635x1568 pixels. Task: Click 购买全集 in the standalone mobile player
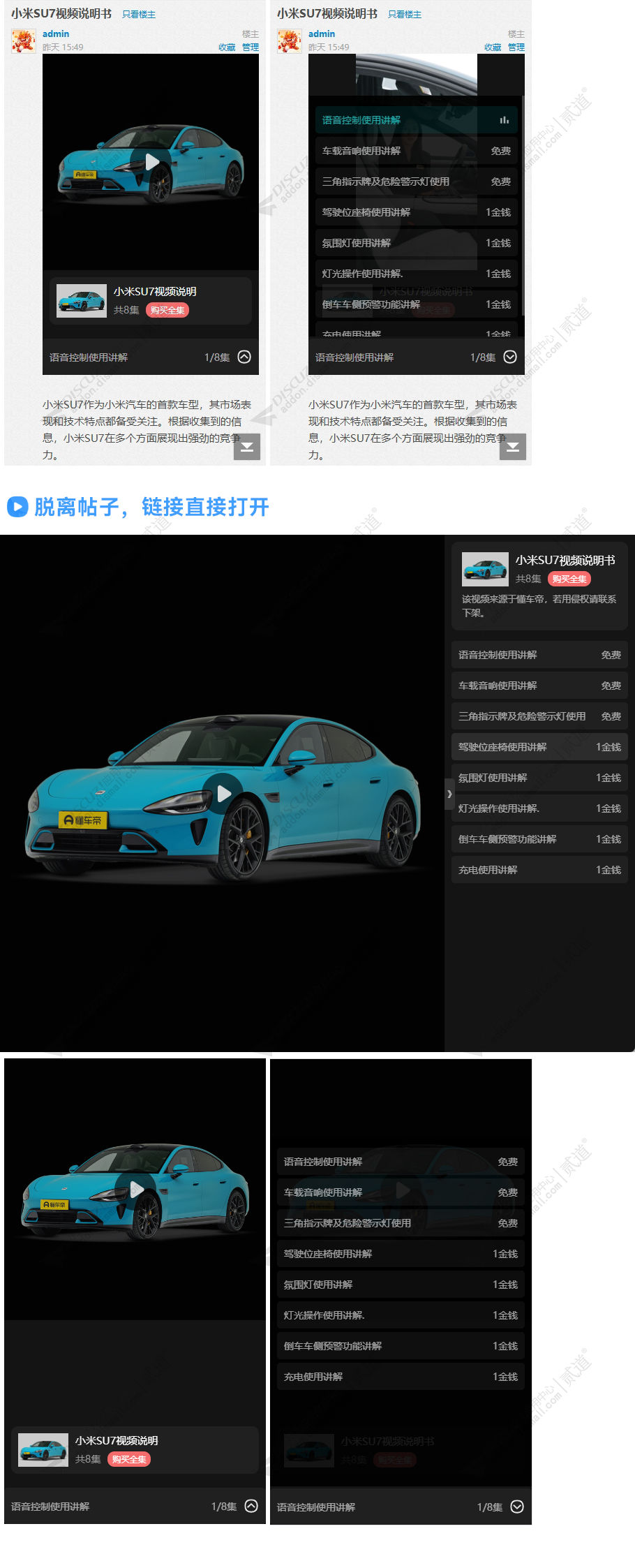coord(129,1459)
